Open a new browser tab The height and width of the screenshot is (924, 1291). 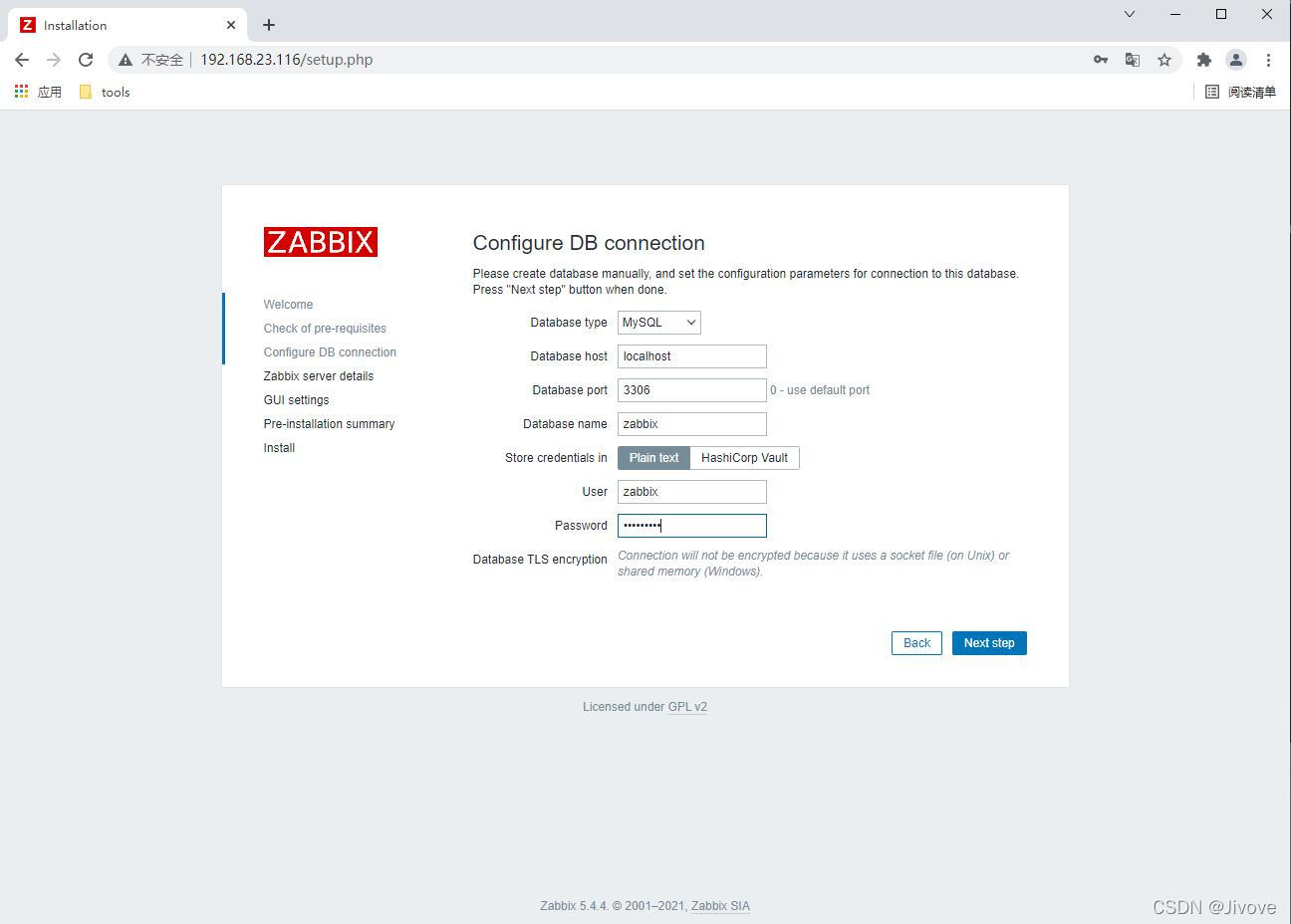[x=269, y=25]
